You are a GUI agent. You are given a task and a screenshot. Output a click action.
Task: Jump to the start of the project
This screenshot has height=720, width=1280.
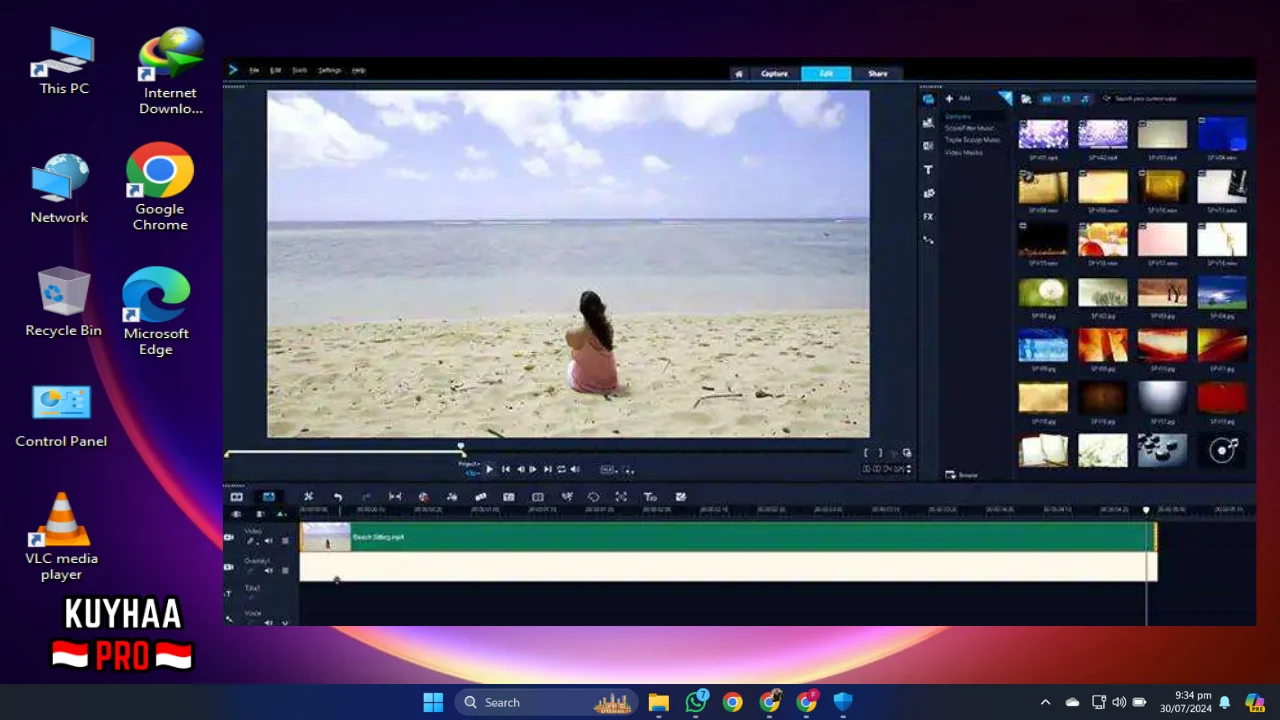click(x=506, y=469)
